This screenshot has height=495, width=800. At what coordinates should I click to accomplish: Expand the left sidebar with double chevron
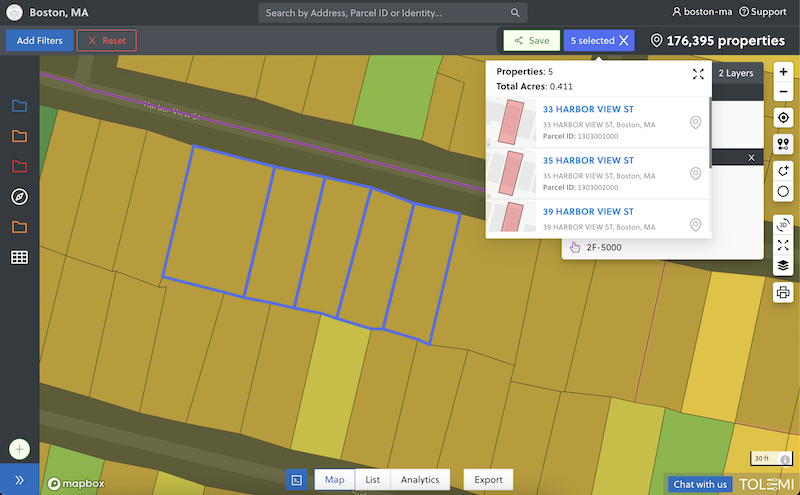coord(19,480)
